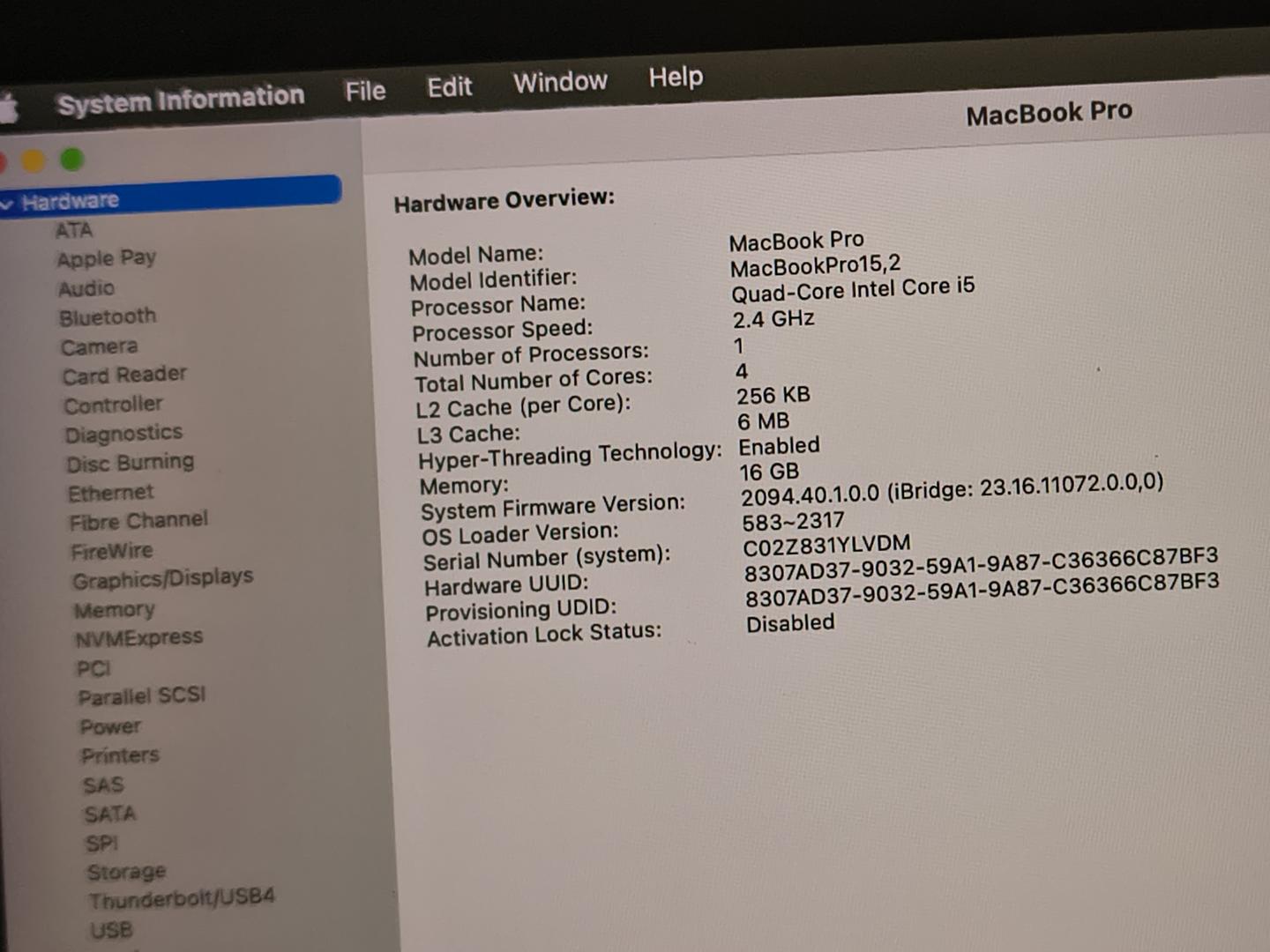
Task: Select PCI in the sidebar
Action: tap(93, 669)
